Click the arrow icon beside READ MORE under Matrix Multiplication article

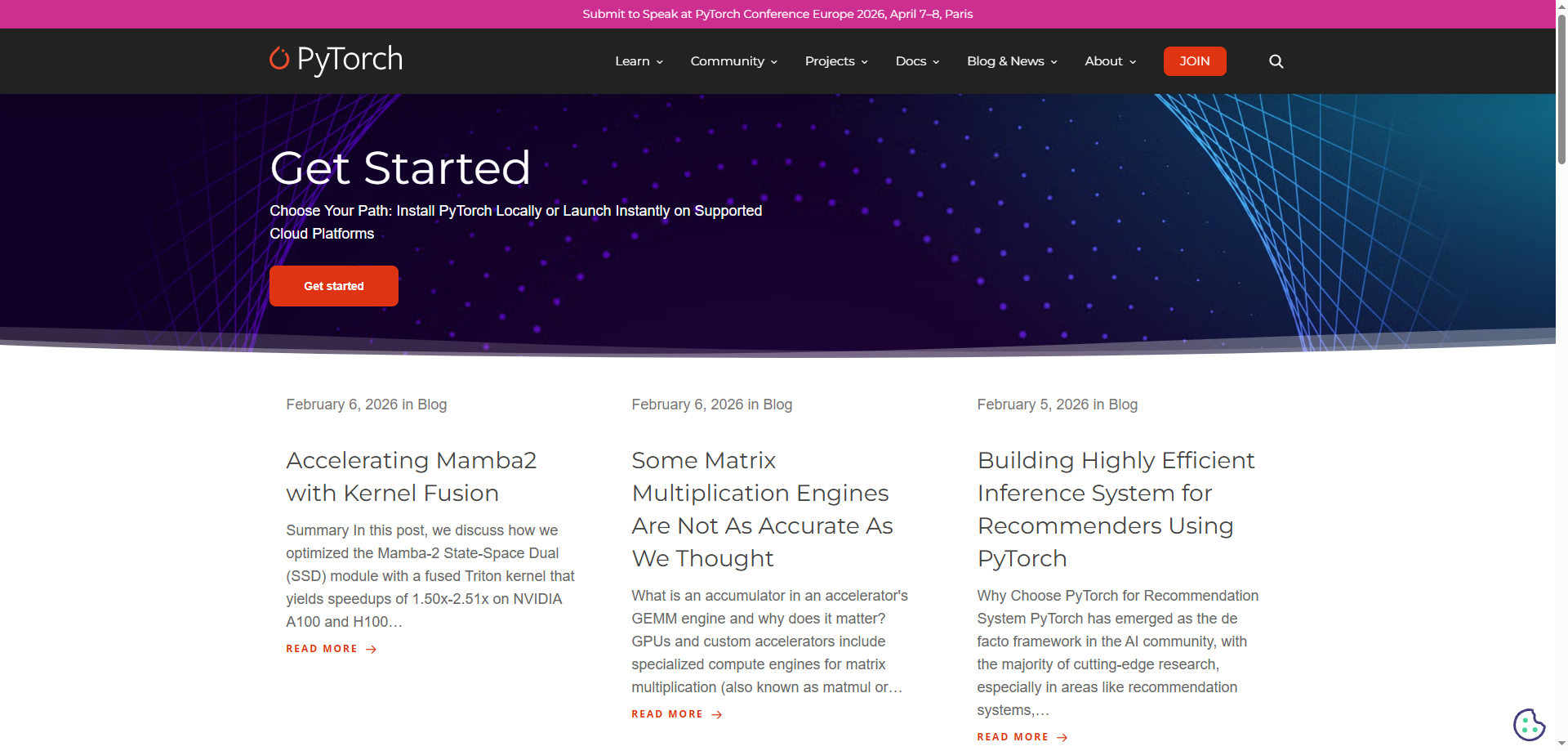point(718,713)
